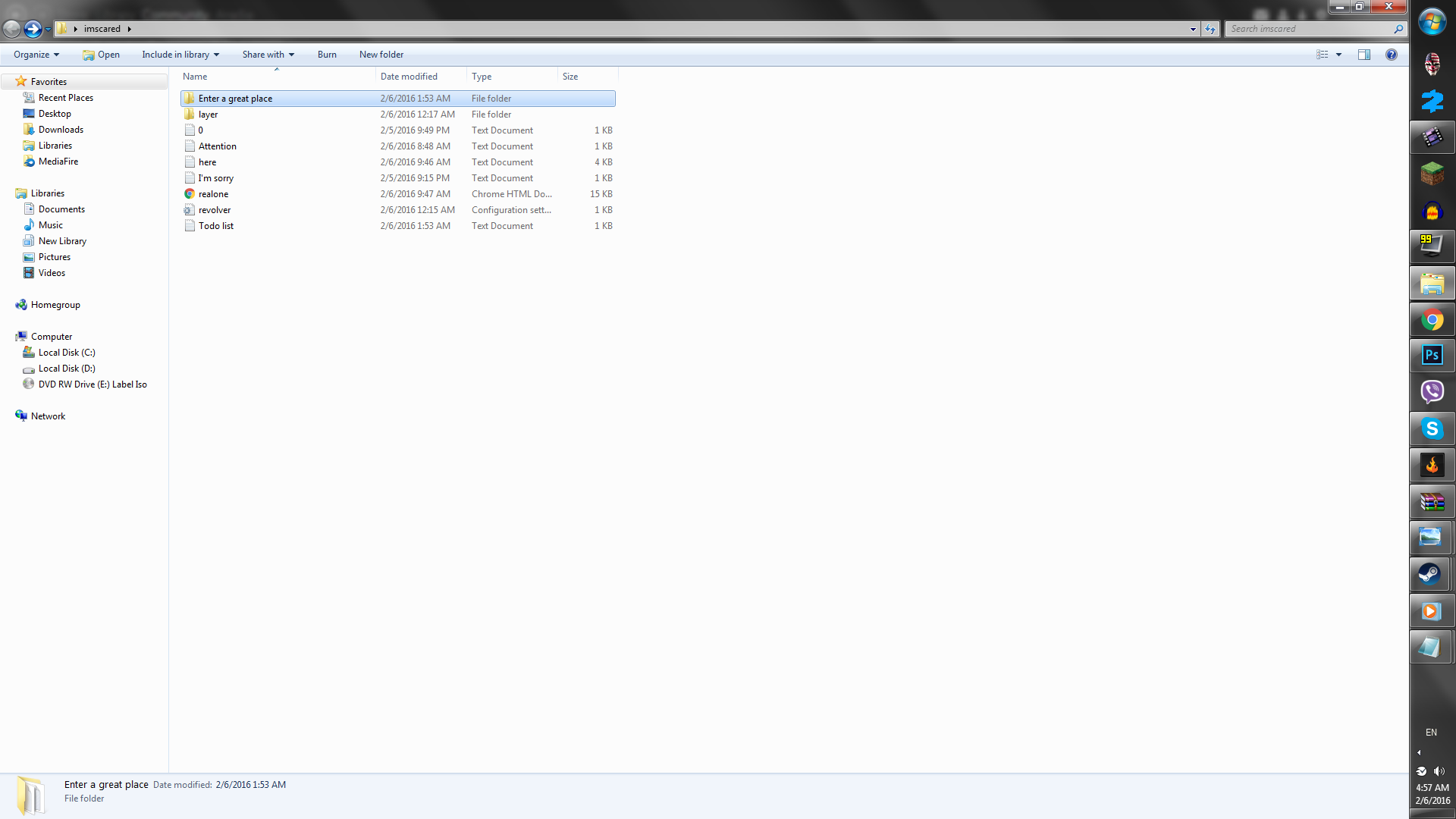Select the revolver configuration settings file
Screen dimensions: 1456x819
click(215, 210)
